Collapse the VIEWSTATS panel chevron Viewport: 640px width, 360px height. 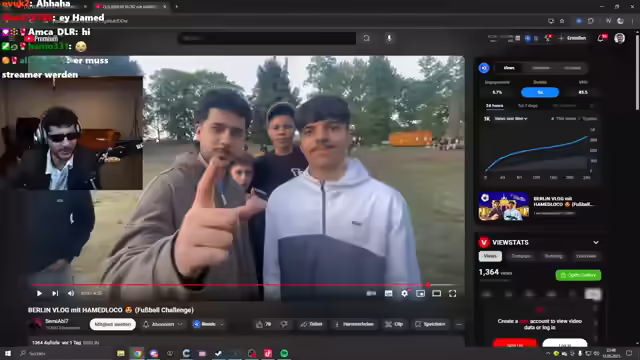pos(596,242)
